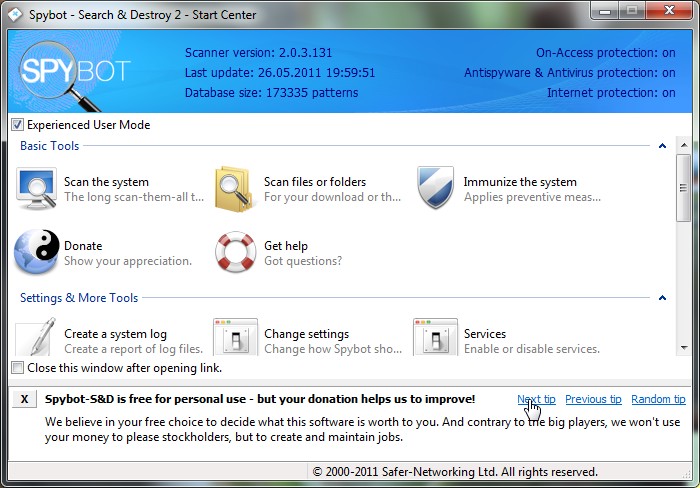
Task: Click the vertical scrollbar thumb
Action: [x=683, y=188]
